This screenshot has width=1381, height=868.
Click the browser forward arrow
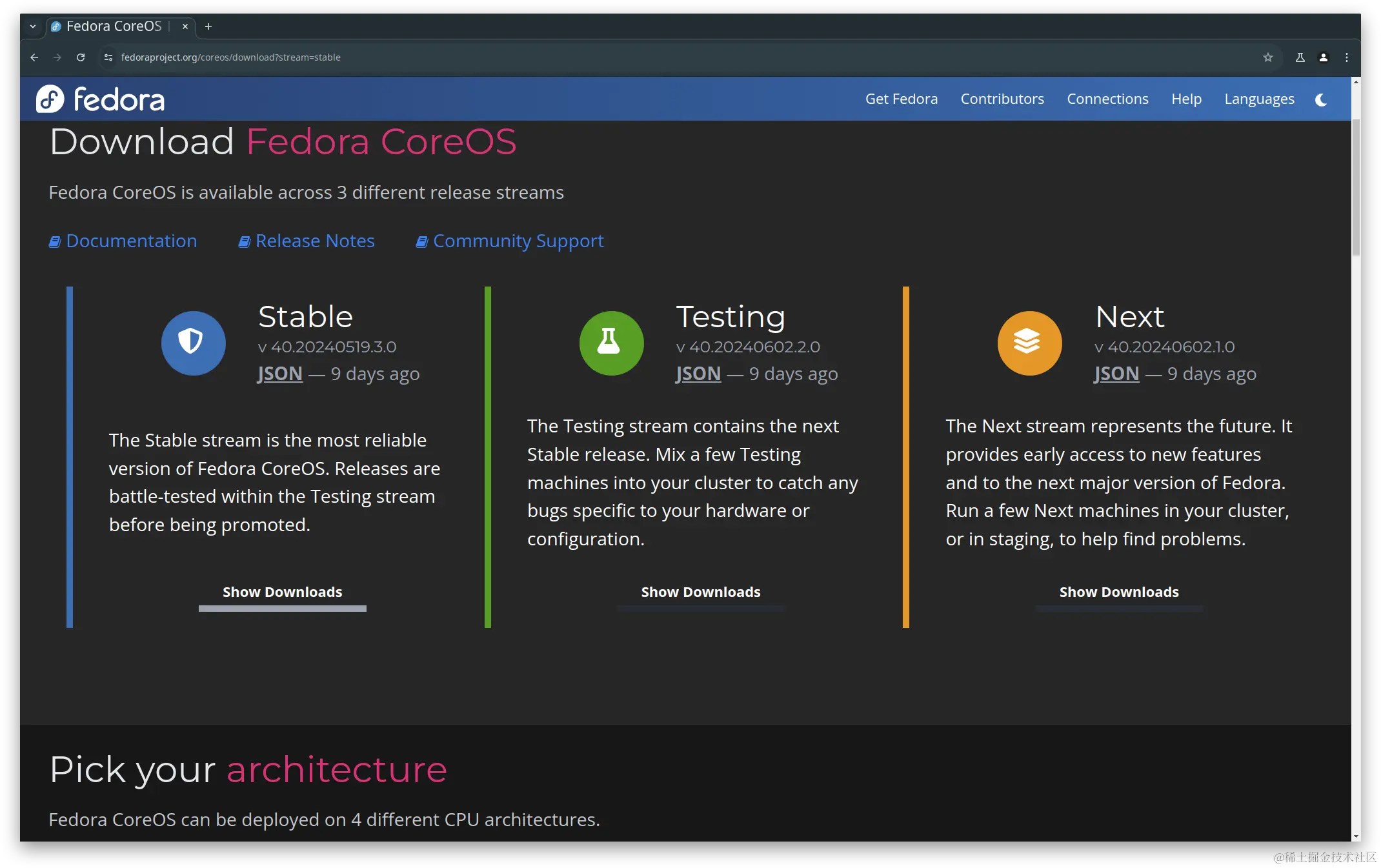57,57
